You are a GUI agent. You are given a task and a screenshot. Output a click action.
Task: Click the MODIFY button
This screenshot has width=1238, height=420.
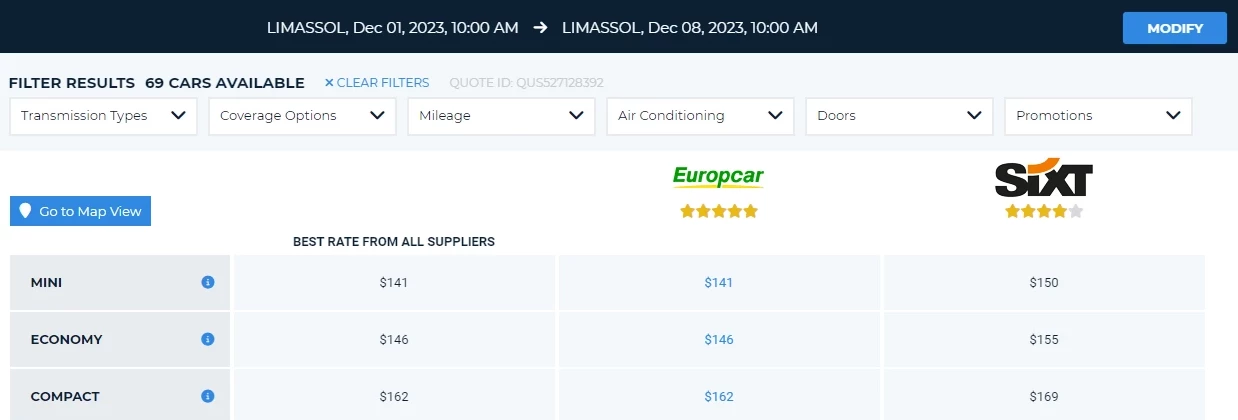[x=1175, y=28]
